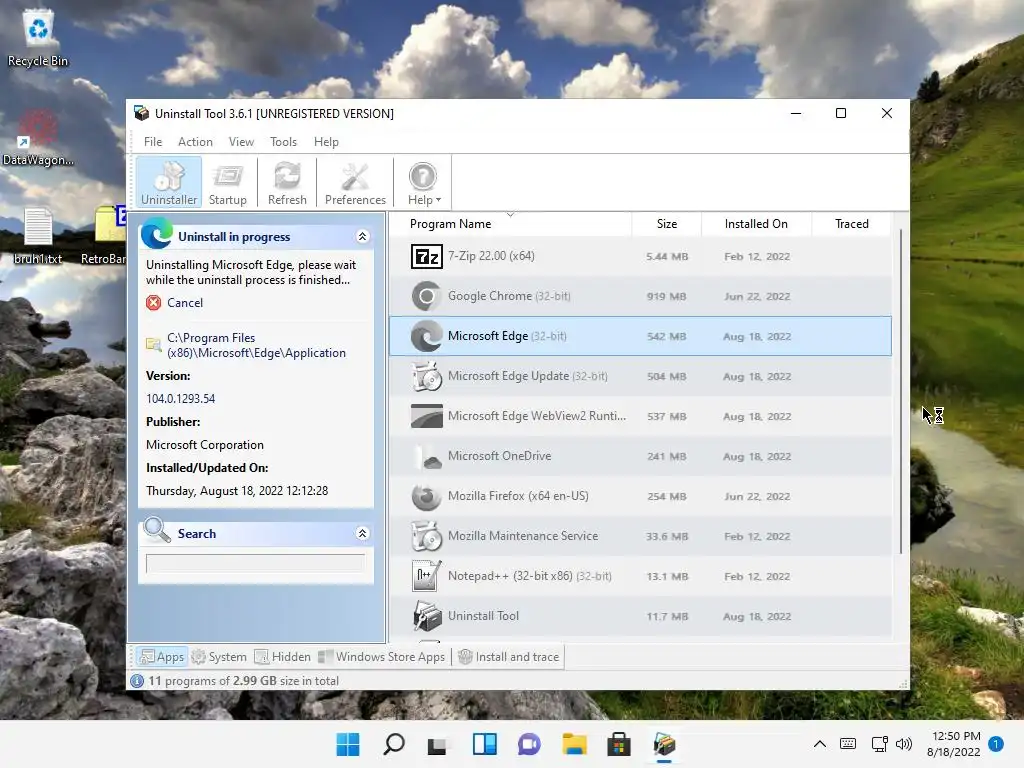Select the Google Chrome (32-bit) row name
The height and width of the screenshot is (768, 1024).
[x=509, y=296]
